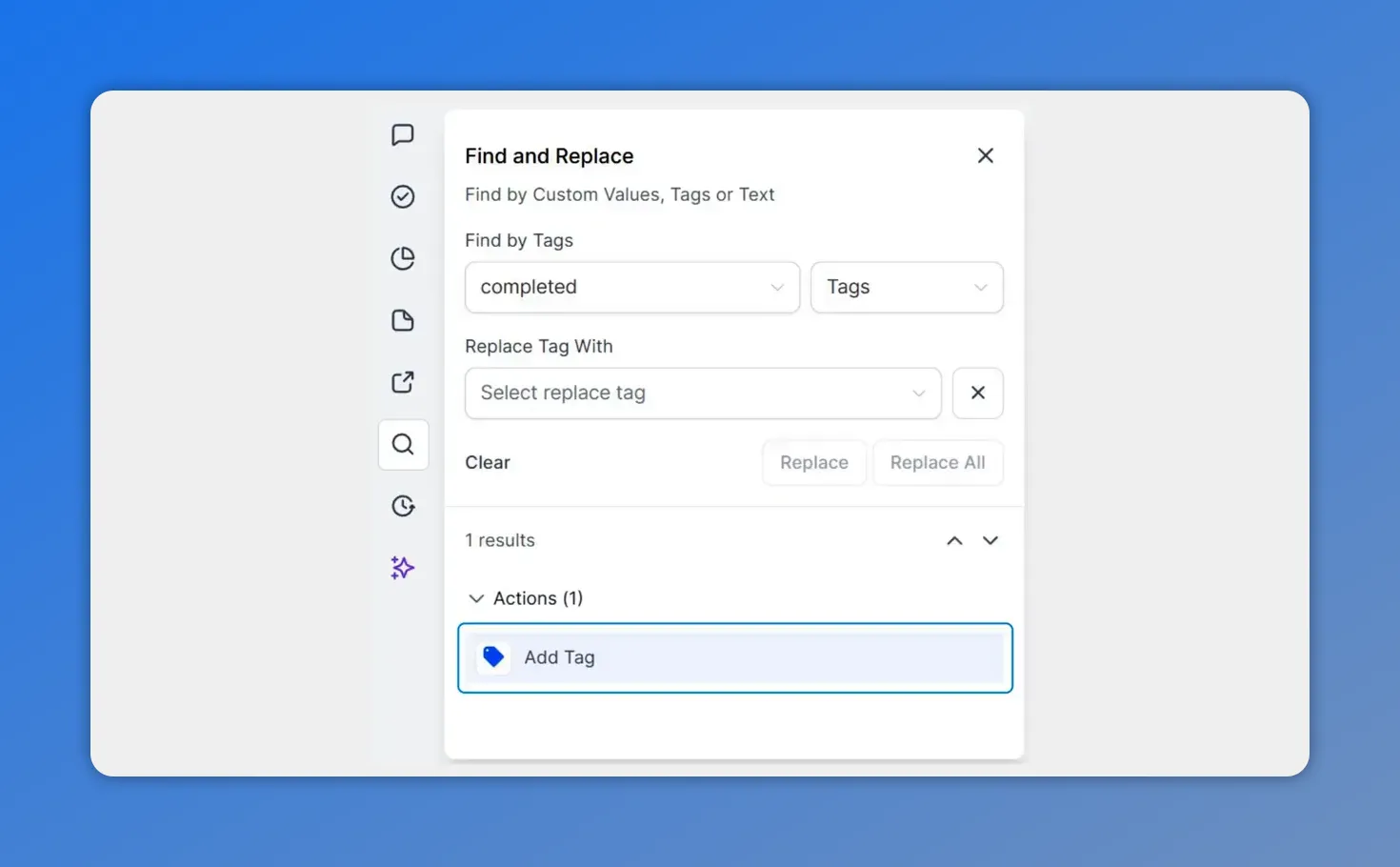Click the Replace button

tap(813, 462)
